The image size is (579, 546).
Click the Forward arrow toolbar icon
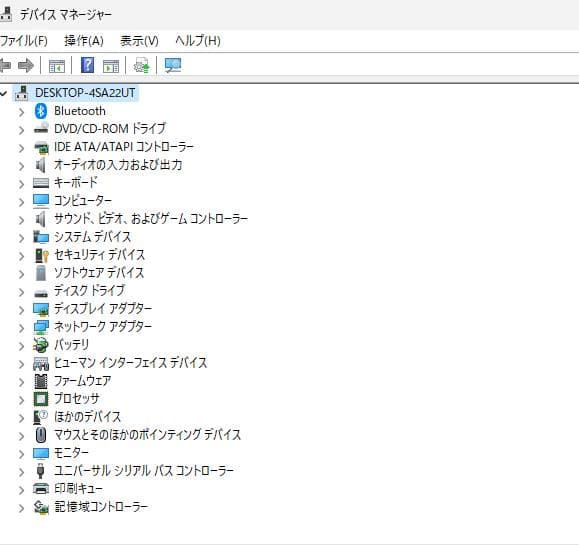26,66
